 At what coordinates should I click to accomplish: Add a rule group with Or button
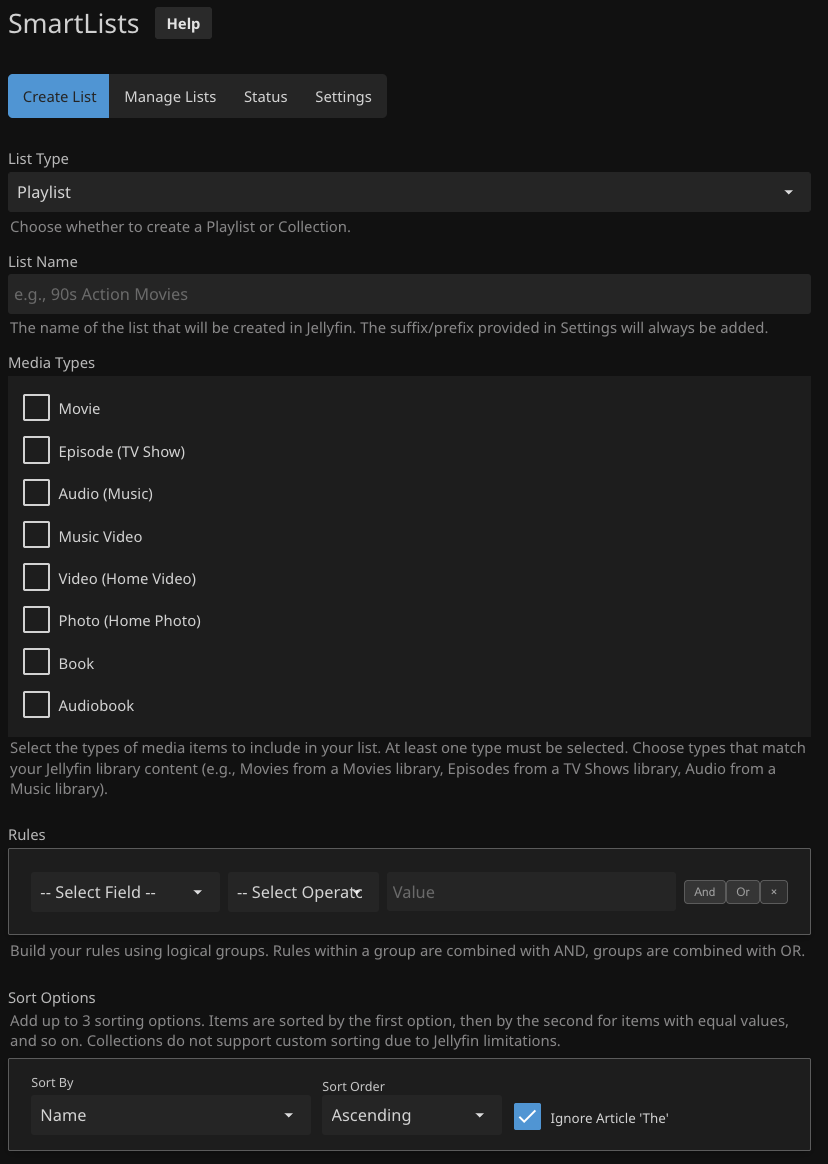tap(743, 892)
